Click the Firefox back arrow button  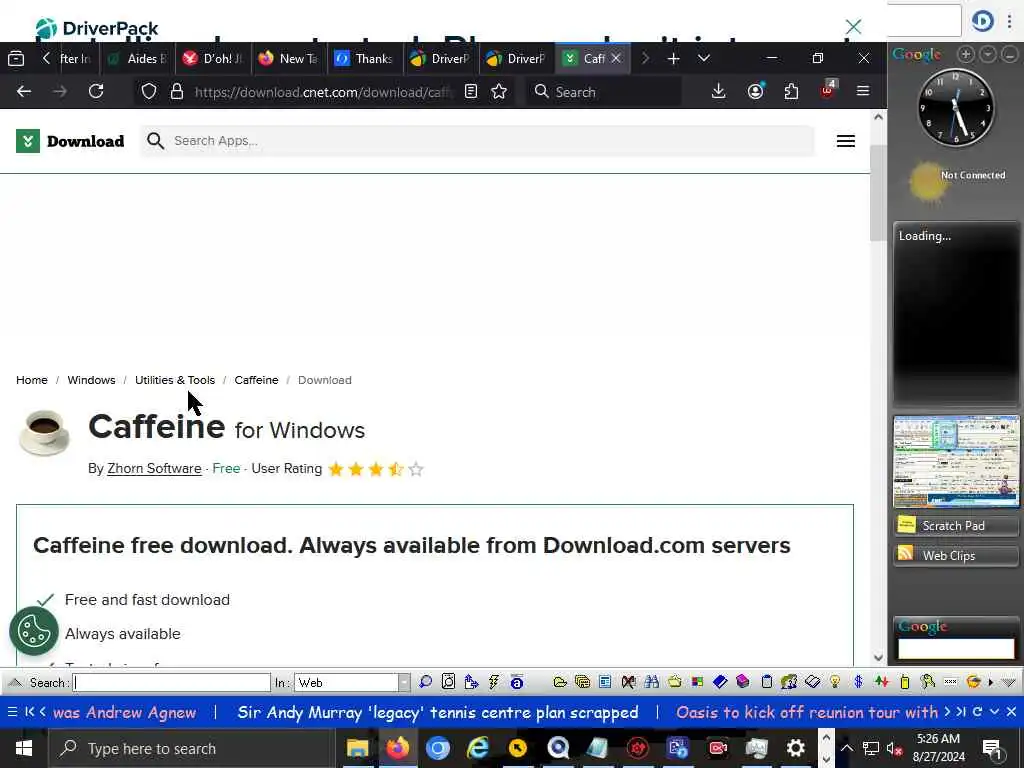coord(24,91)
